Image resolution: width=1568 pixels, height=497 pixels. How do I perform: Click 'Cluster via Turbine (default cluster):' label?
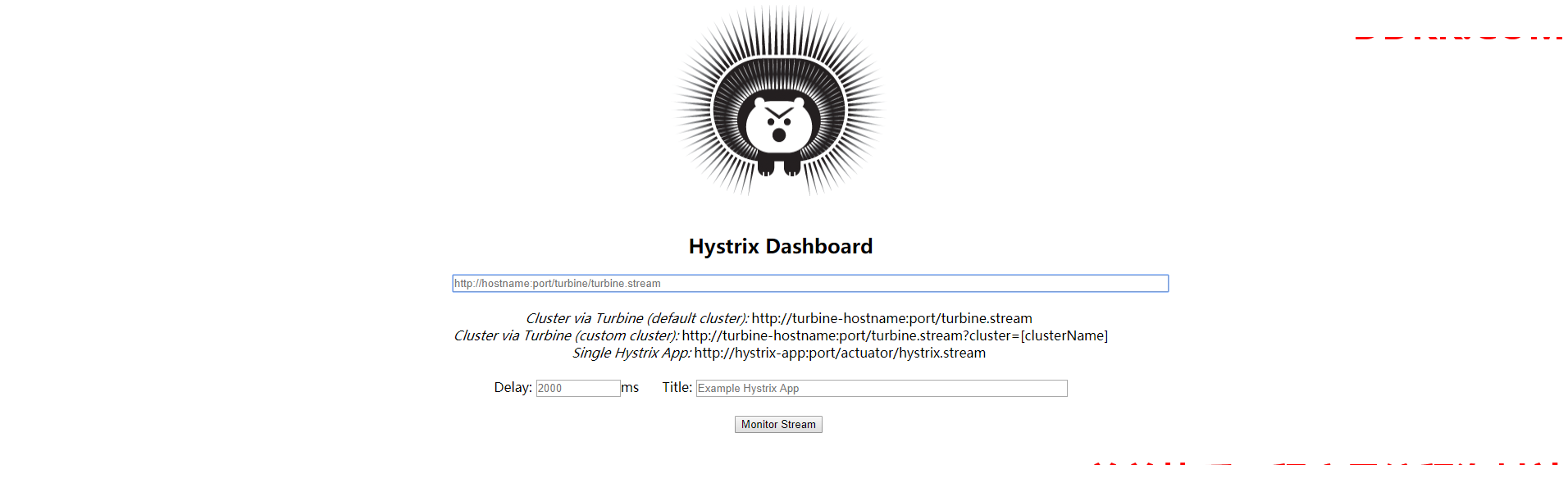click(x=637, y=318)
